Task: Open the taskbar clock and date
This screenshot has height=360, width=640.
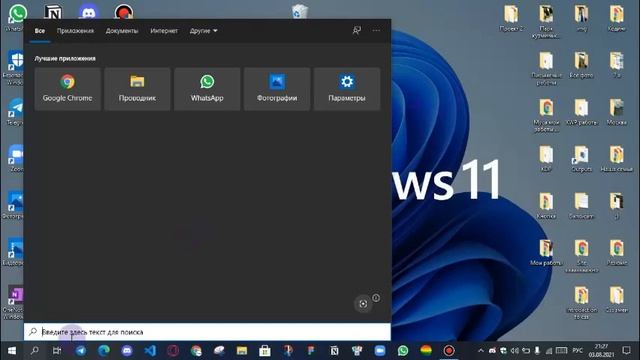Action: click(601, 351)
